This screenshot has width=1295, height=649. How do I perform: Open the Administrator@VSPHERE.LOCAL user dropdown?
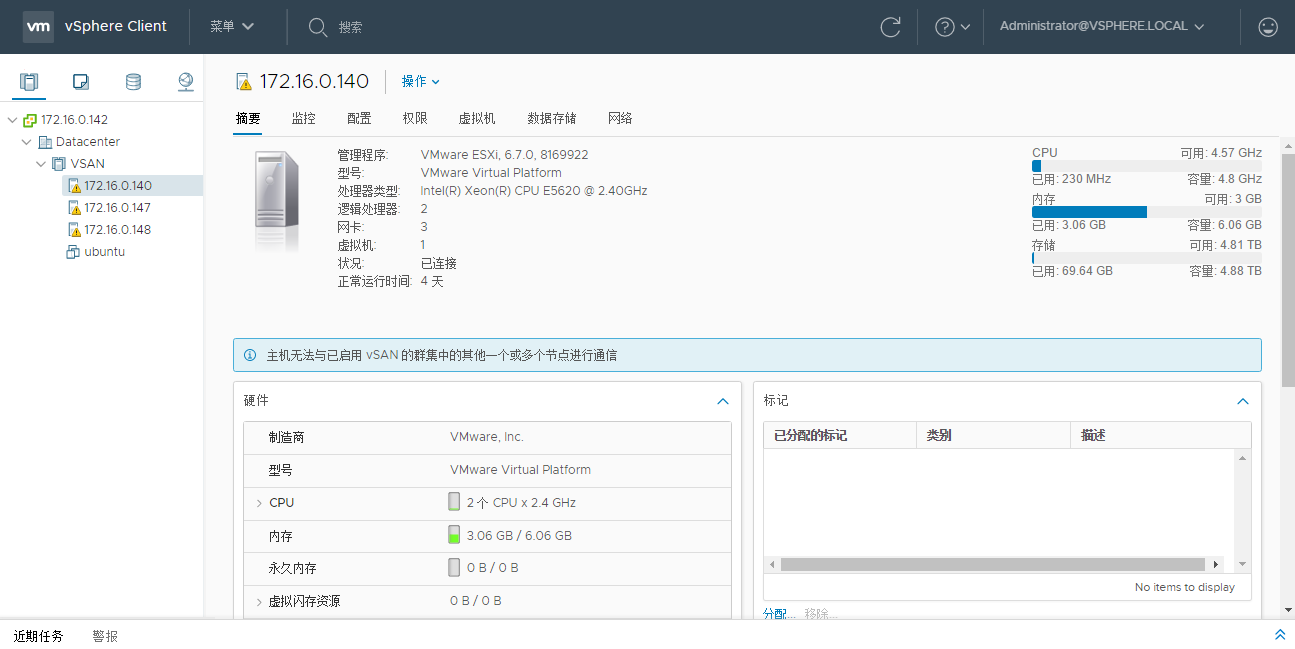[1102, 27]
